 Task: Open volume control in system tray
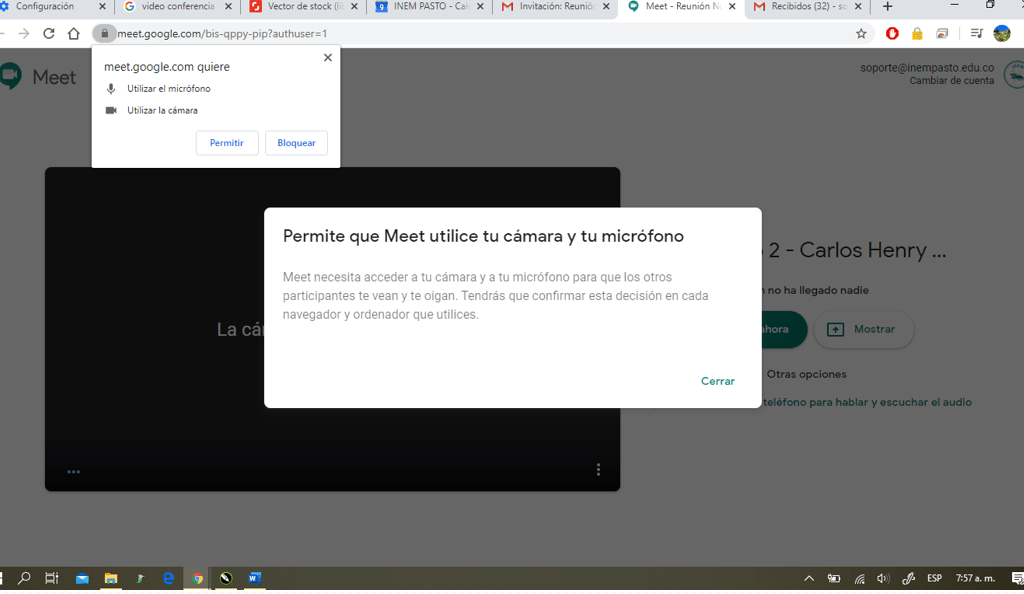click(x=884, y=578)
